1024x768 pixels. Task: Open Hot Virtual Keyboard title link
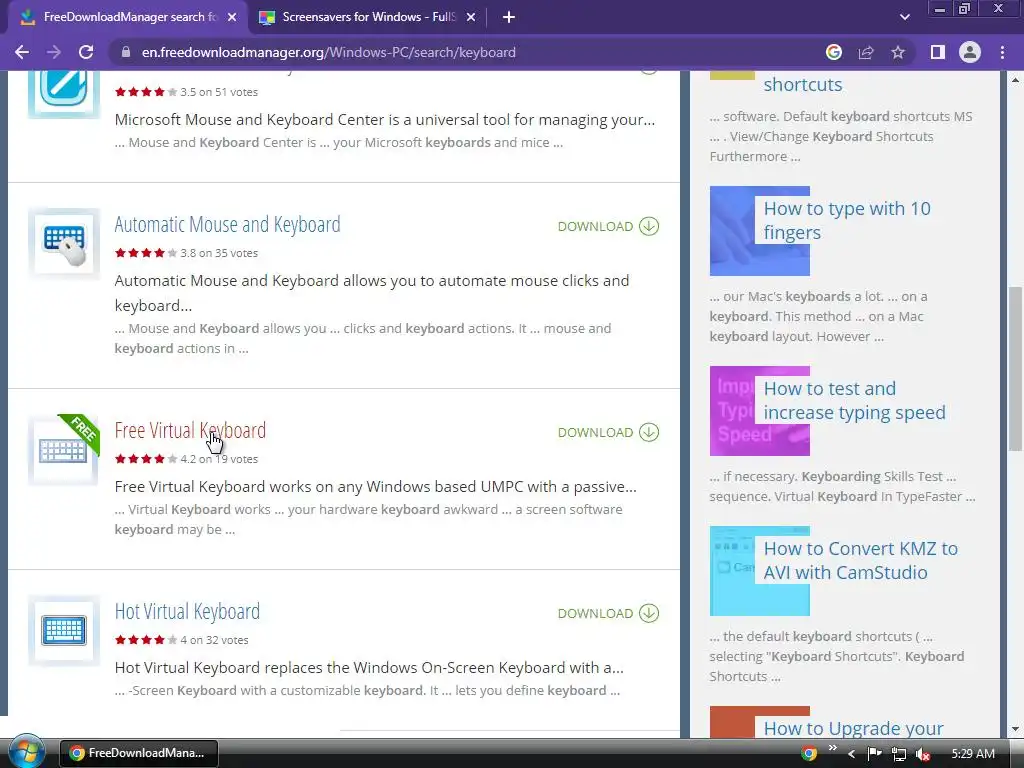coord(187,611)
